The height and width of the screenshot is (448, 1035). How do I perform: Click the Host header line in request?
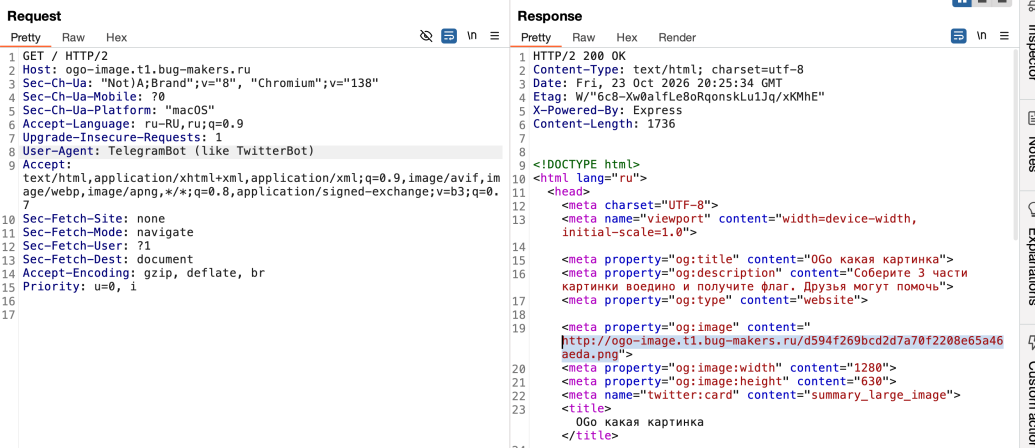[137, 69]
